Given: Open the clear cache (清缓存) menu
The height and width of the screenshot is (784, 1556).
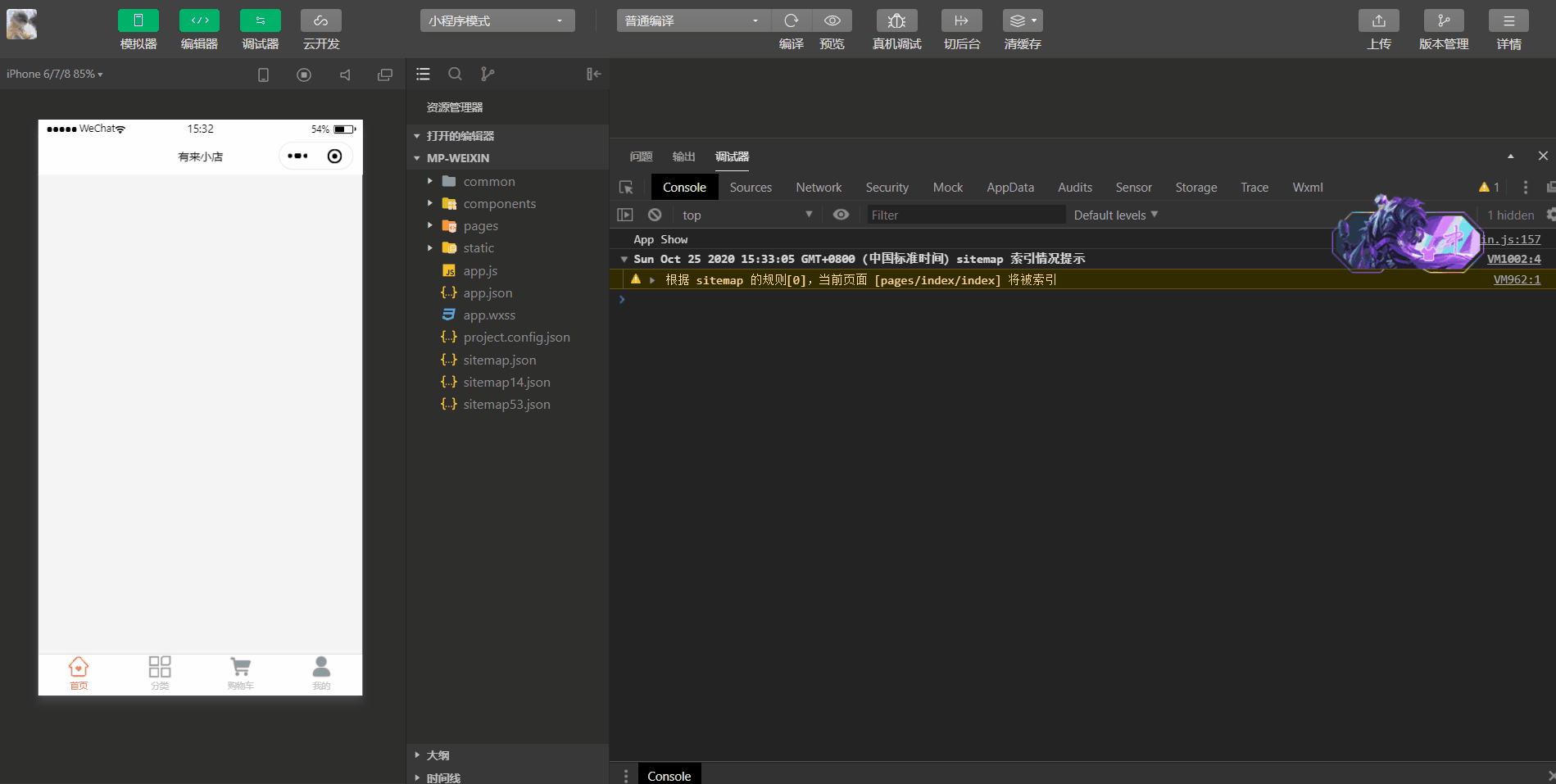Looking at the screenshot, I should (1023, 20).
